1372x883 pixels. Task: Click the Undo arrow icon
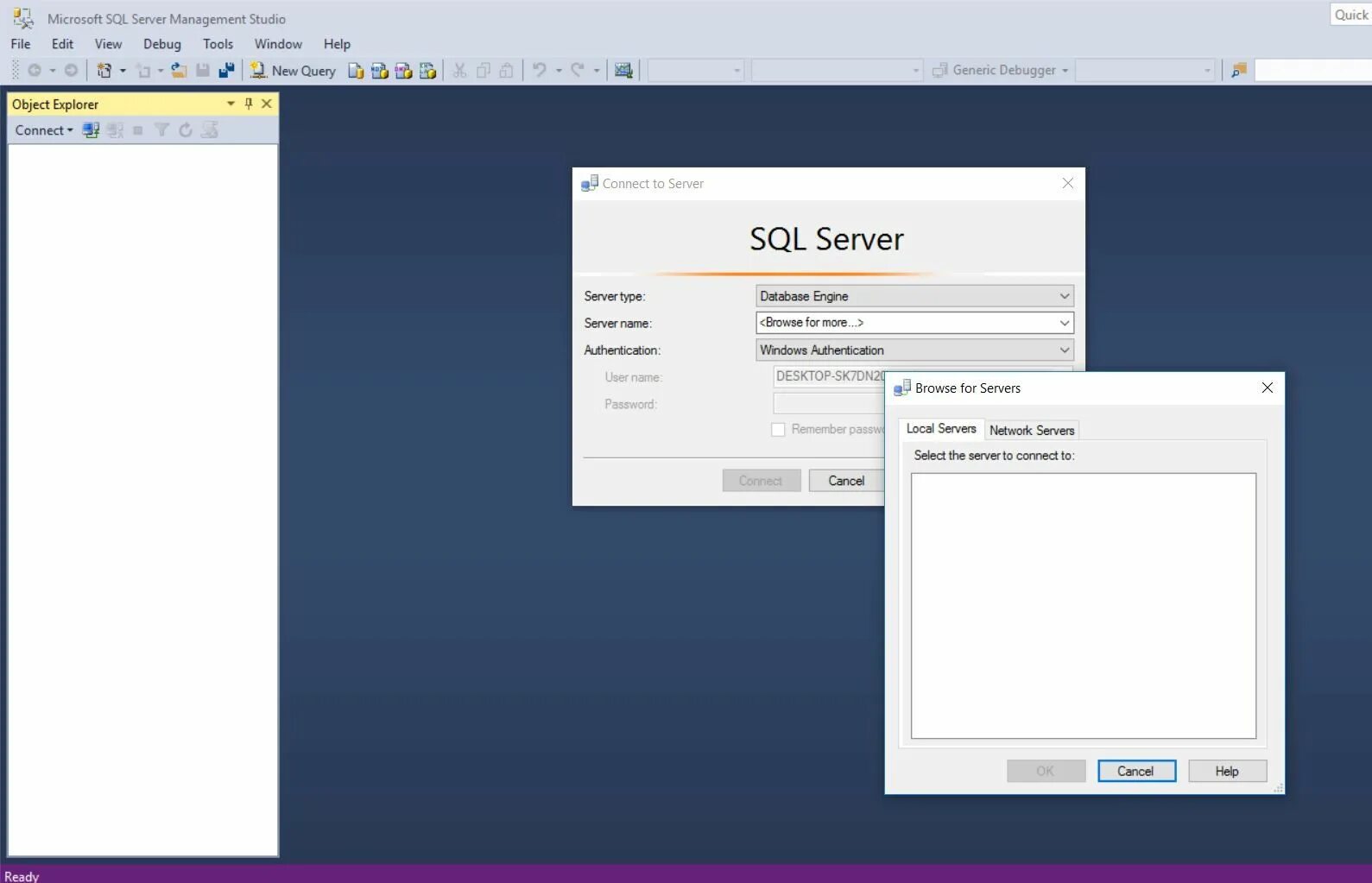coord(540,71)
